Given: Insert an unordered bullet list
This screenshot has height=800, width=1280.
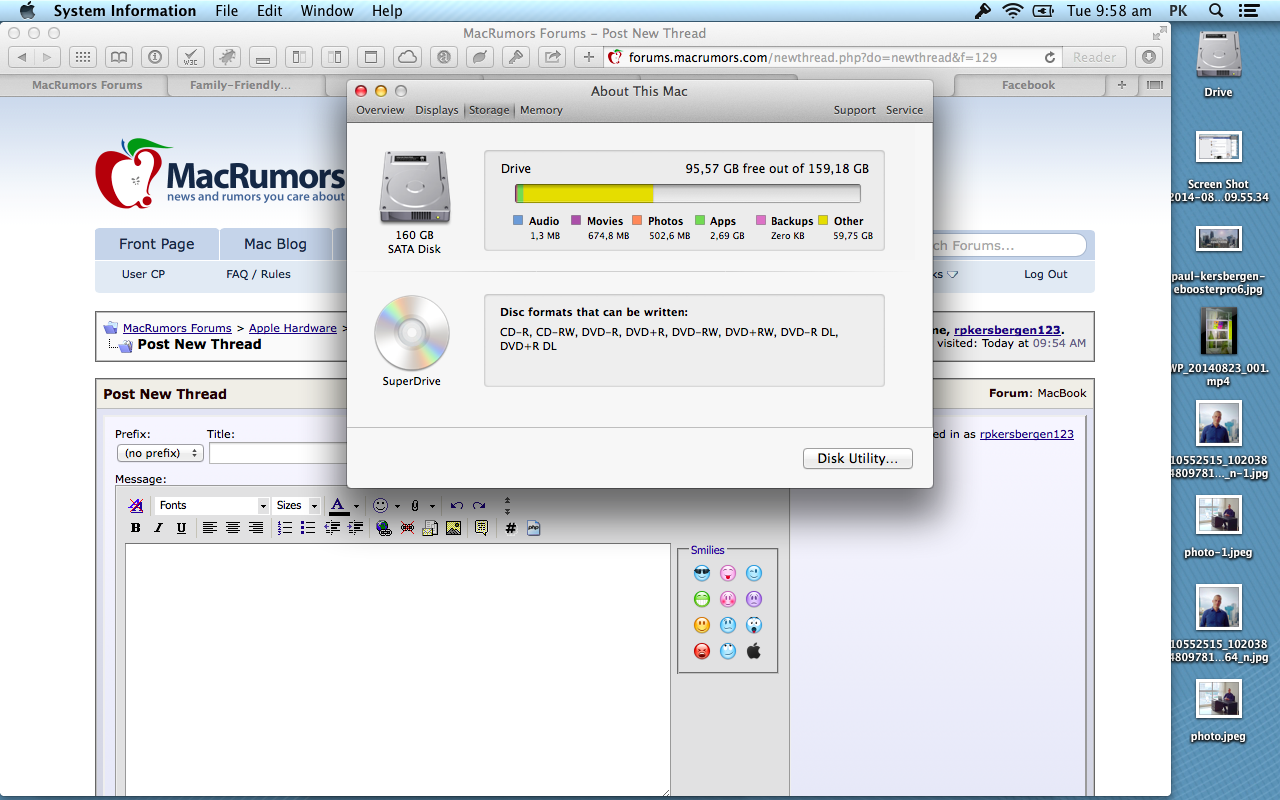Looking at the screenshot, I should coord(308,528).
